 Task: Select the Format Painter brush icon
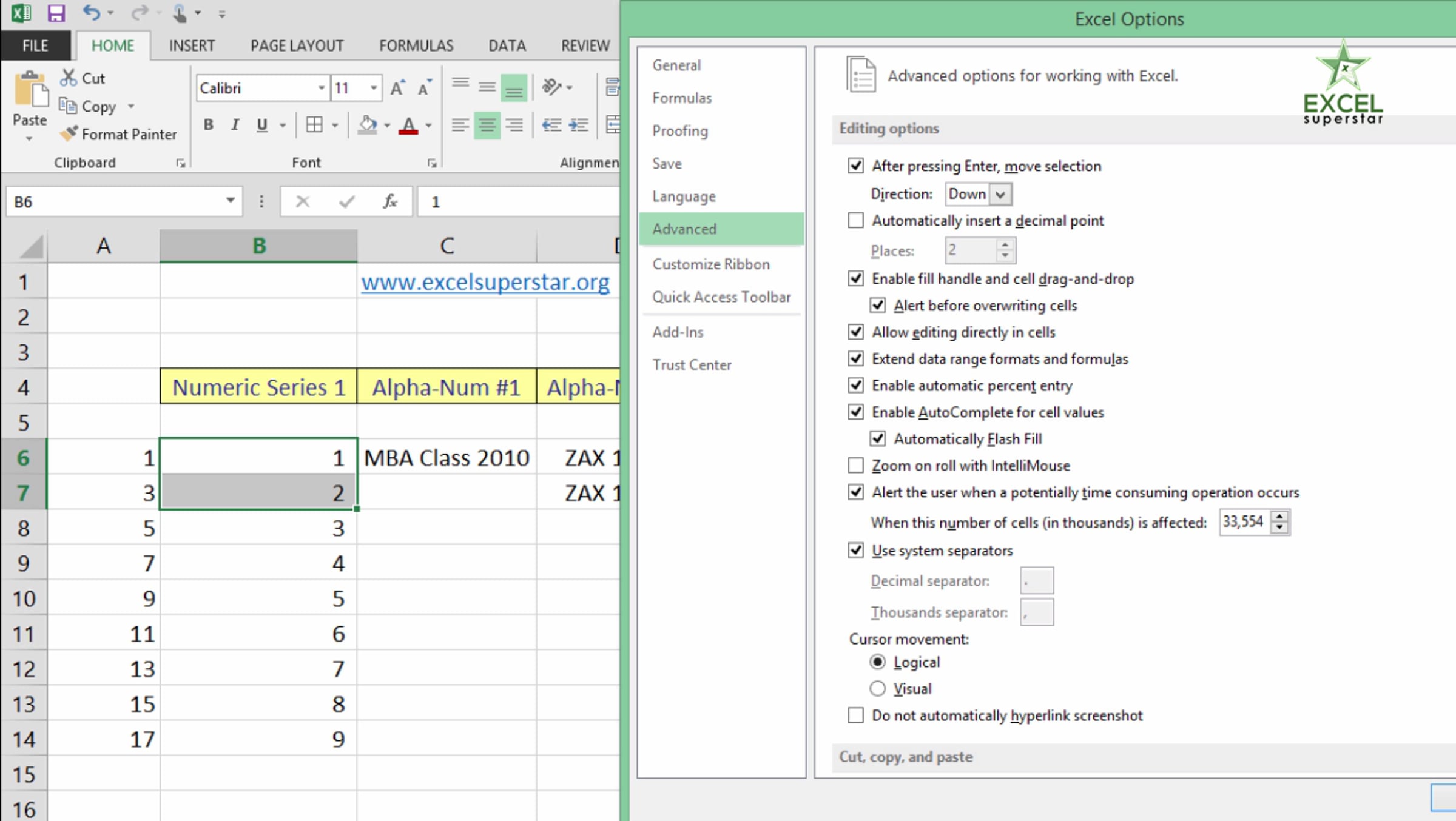(x=69, y=134)
